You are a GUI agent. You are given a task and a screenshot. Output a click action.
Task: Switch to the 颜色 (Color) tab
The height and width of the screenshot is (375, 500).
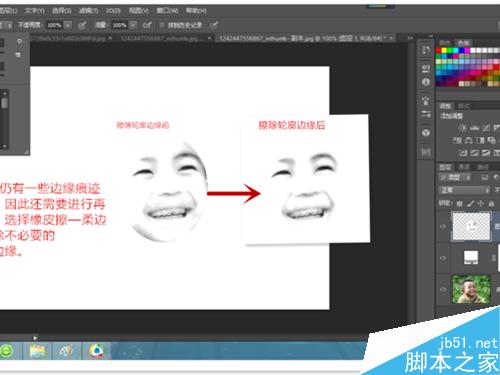(445, 43)
